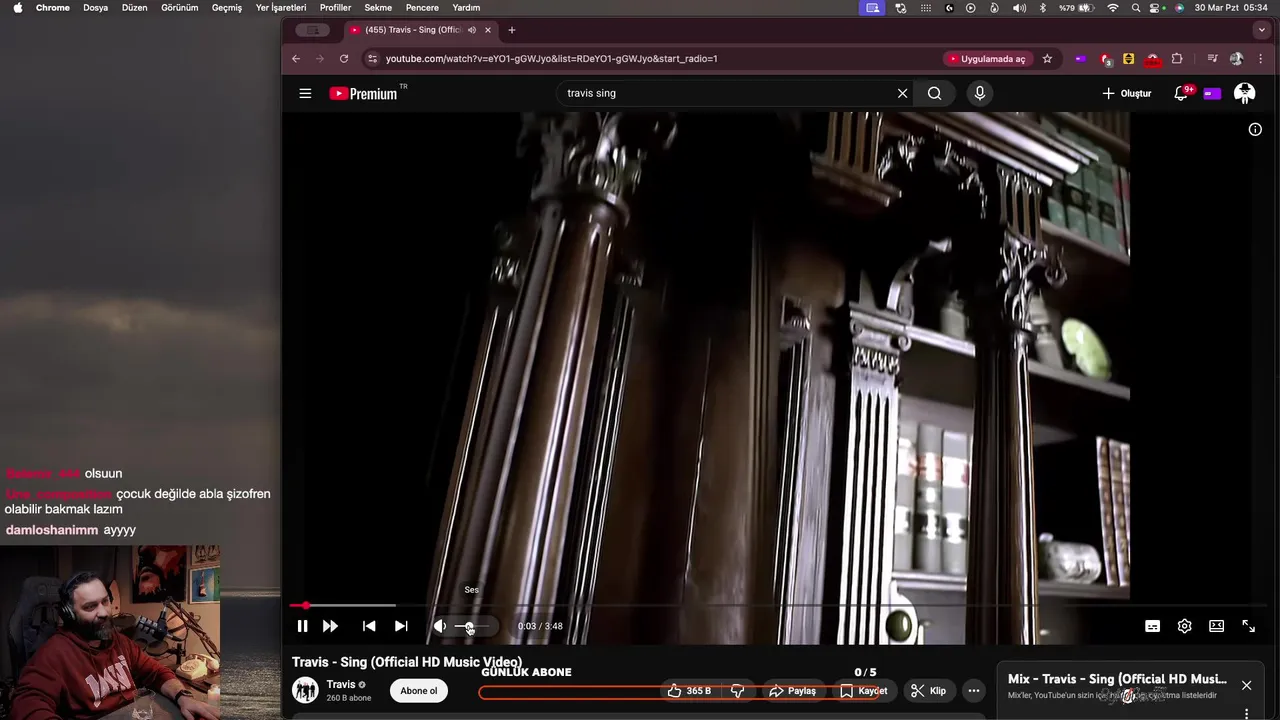1280x720 pixels.
Task: Click the fast-forward double arrow button
Action: 330,626
